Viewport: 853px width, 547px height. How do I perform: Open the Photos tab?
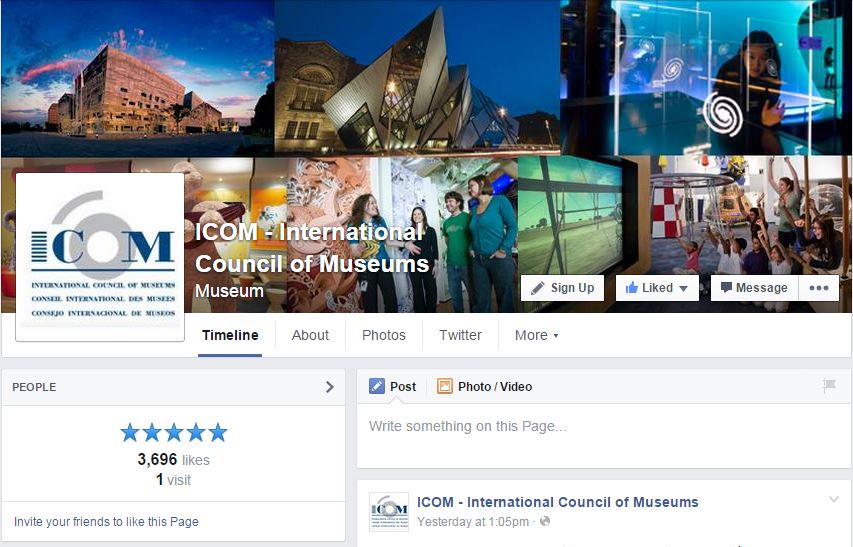[x=384, y=335]
